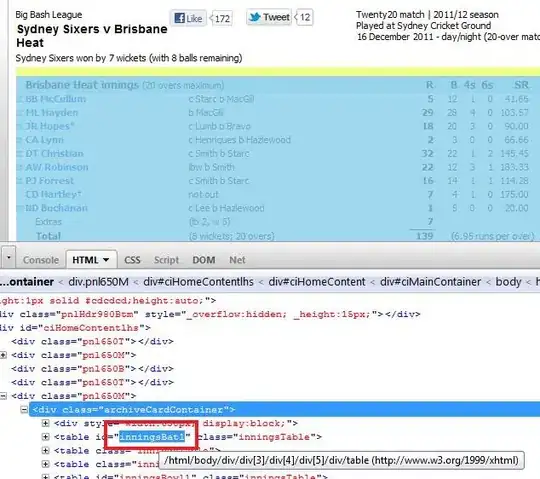Select the highlighted archiveCardContainer div line
The height and width of the screenshot is (479, 540).
(284, 409)
